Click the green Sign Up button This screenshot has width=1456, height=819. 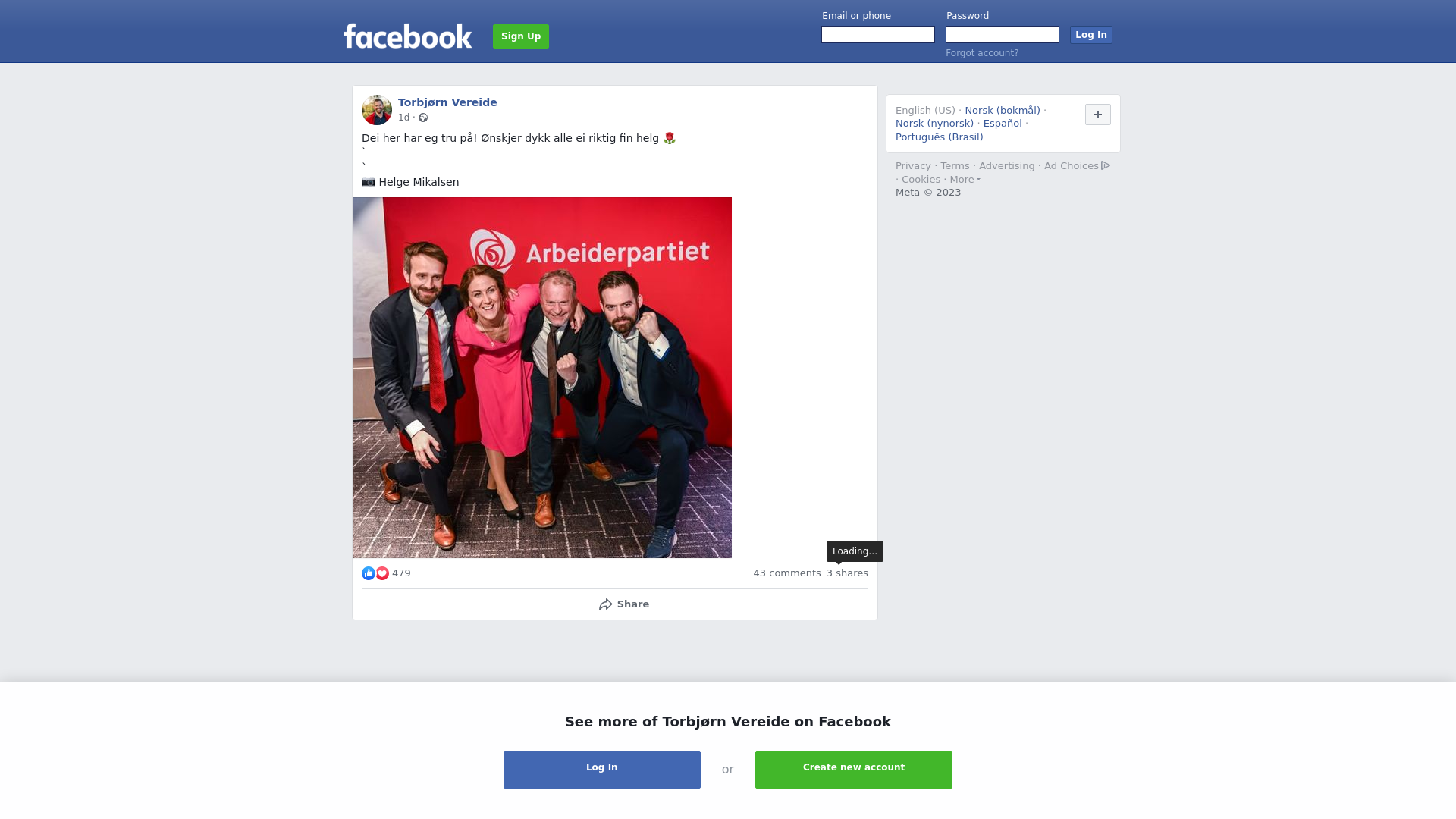point(521,36)
